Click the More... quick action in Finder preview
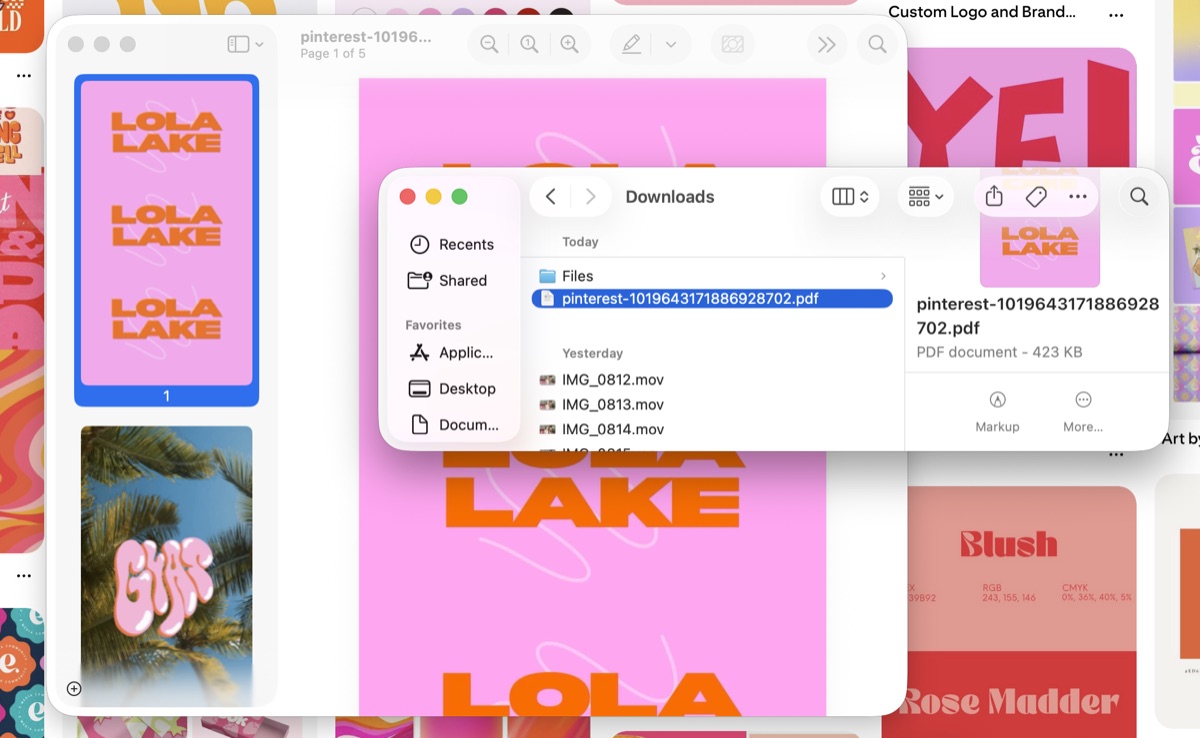This screenshot has width=1200, height=738. coord(1083,412)
